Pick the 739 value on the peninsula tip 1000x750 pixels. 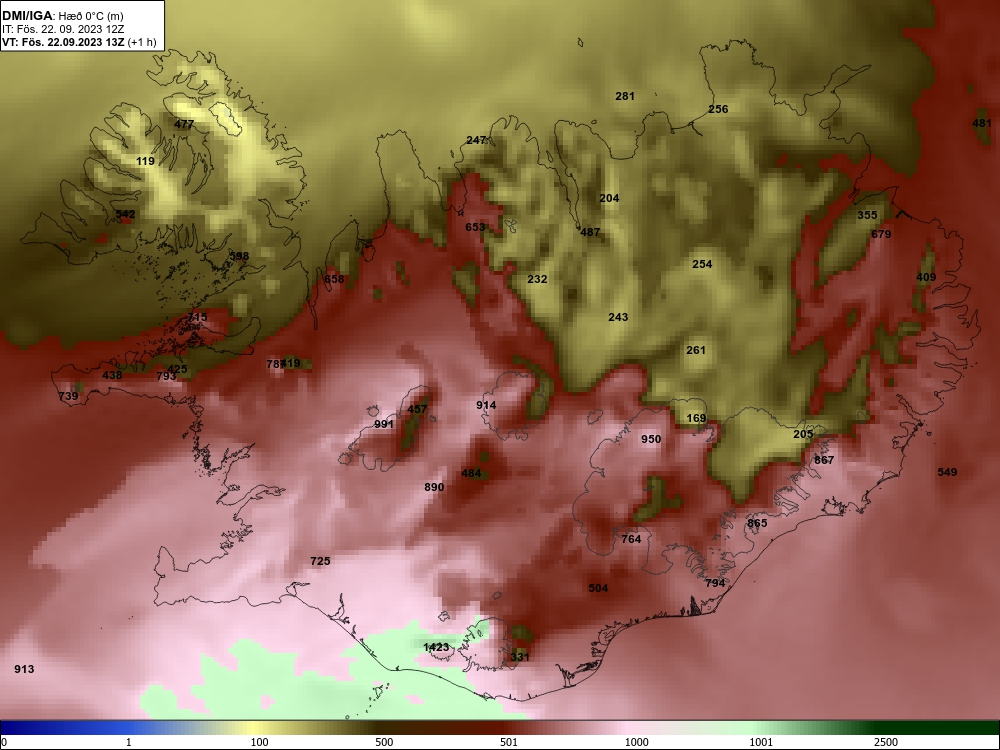click(x=68, y=396)
